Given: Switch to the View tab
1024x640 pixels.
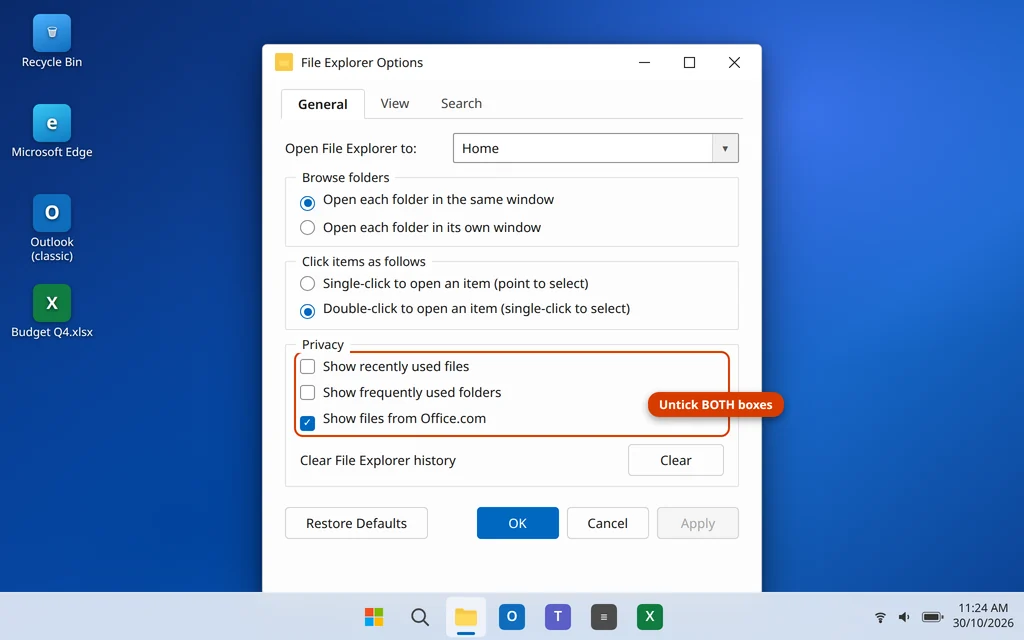Looking at the screenshot, I should point(394,103).
